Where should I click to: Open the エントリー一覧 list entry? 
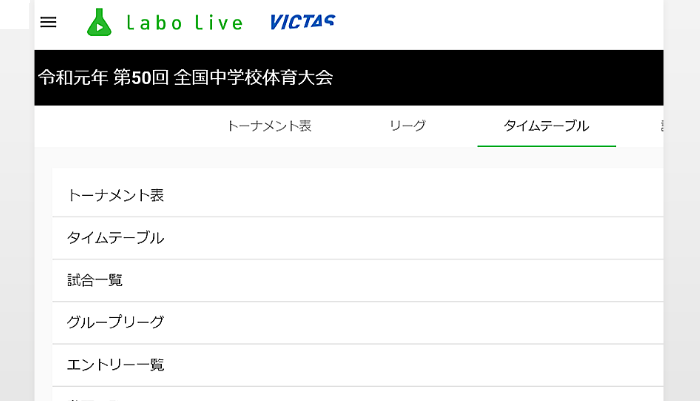[358, 365]
